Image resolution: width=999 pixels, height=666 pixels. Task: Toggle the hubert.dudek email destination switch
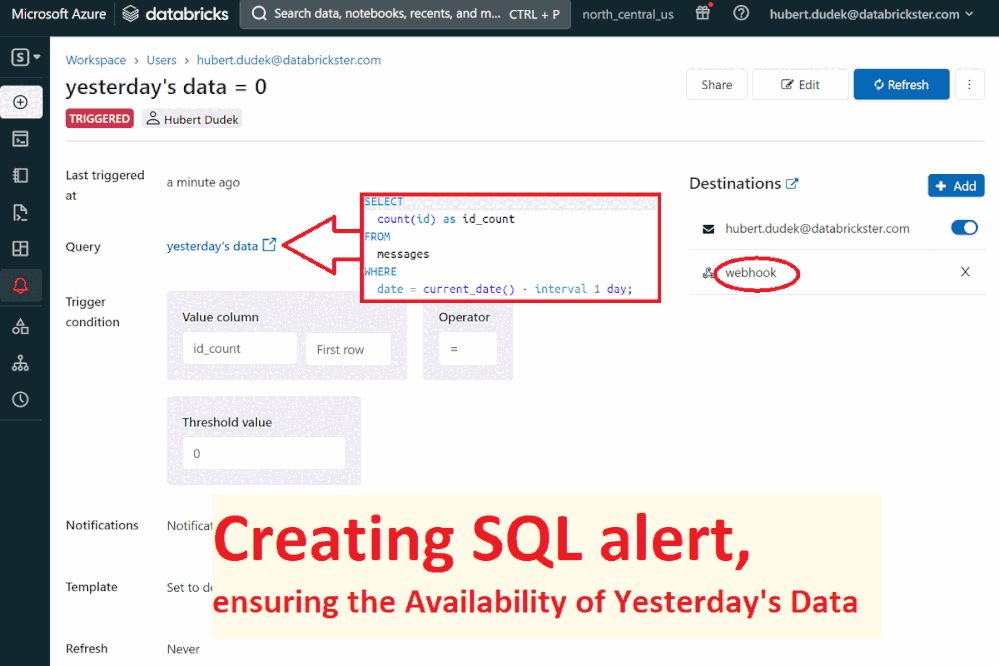tap(964, 228)
